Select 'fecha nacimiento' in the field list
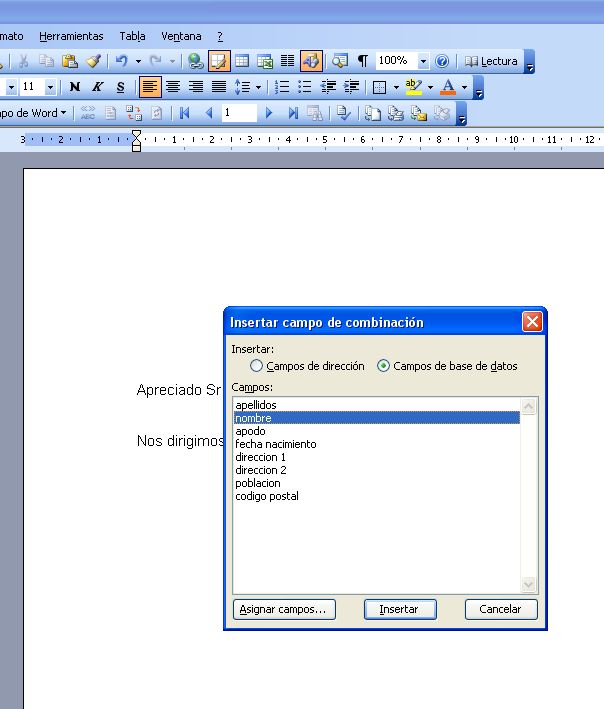 276,444
